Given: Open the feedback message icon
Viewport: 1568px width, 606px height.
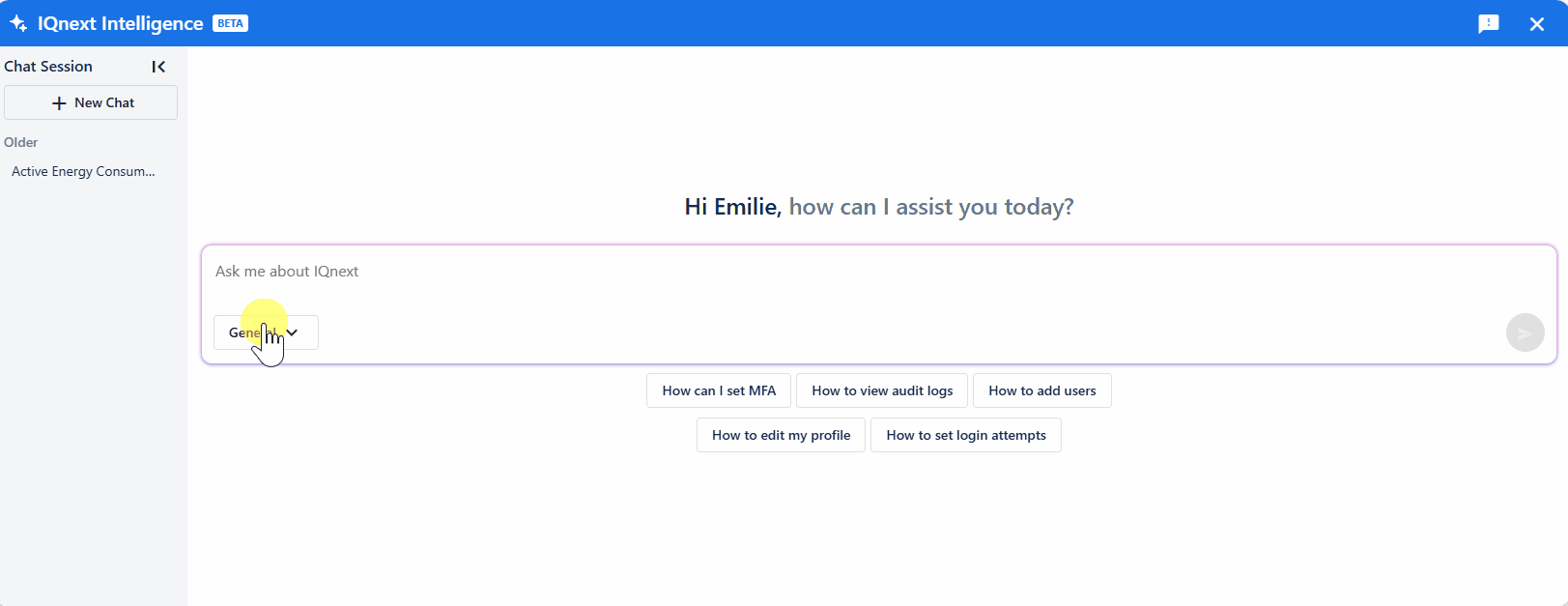Looking at the screenshot, I should [x=1488, y=24].
